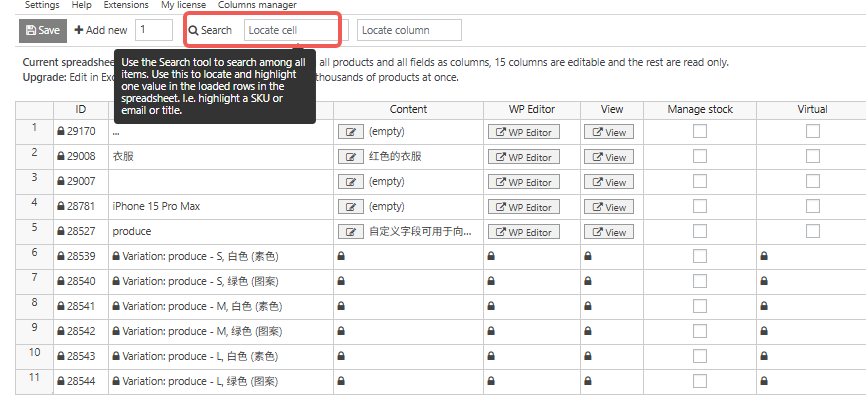Click the Locate column input field
Image resolution: width=866 pixels, height=400 pixels.
point(408,30)
